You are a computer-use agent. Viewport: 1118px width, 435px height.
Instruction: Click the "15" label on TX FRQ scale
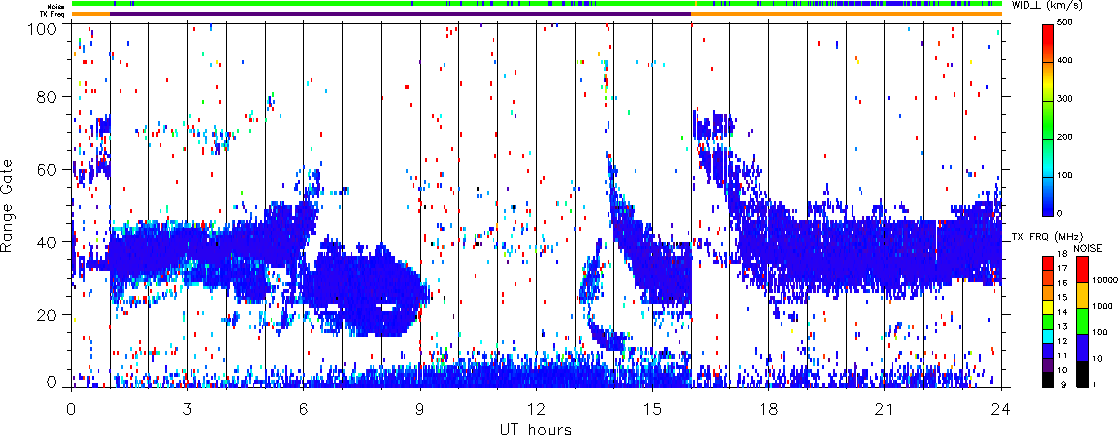pyautogui.click(x=1062, y=297)
